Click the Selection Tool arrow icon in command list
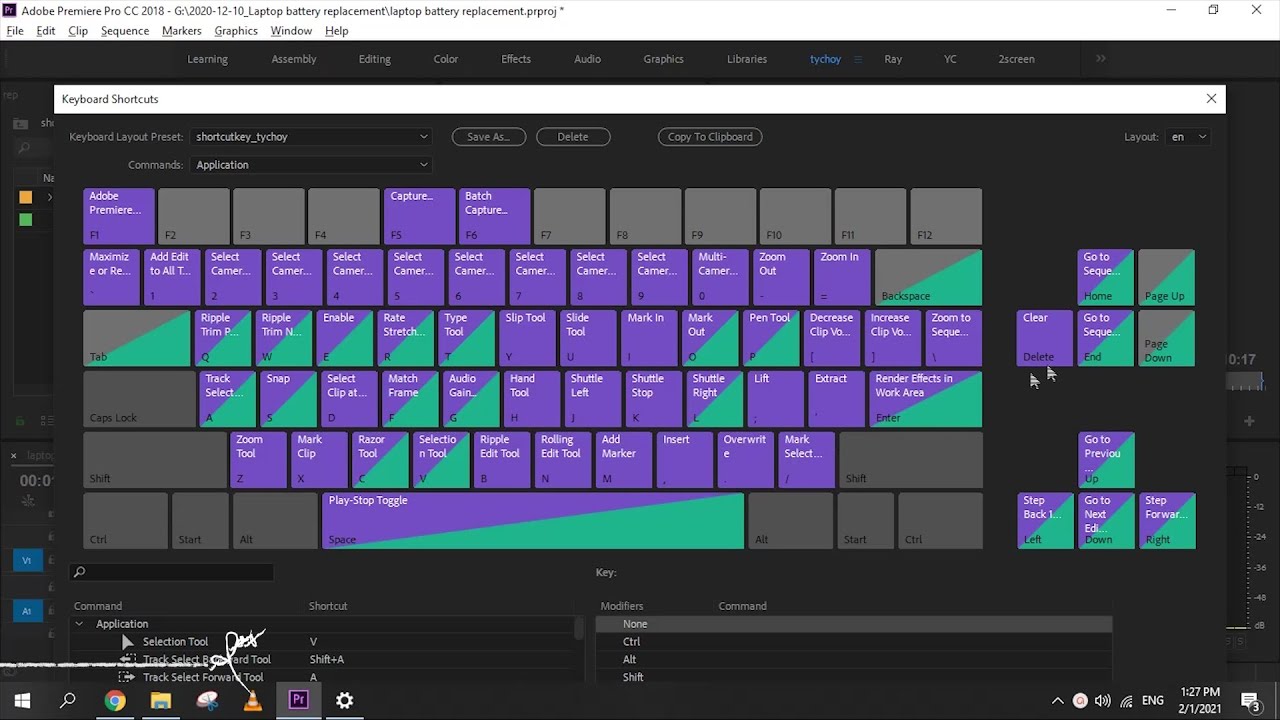The height and width of the screenshot is (720, 1280). (128, 642)
